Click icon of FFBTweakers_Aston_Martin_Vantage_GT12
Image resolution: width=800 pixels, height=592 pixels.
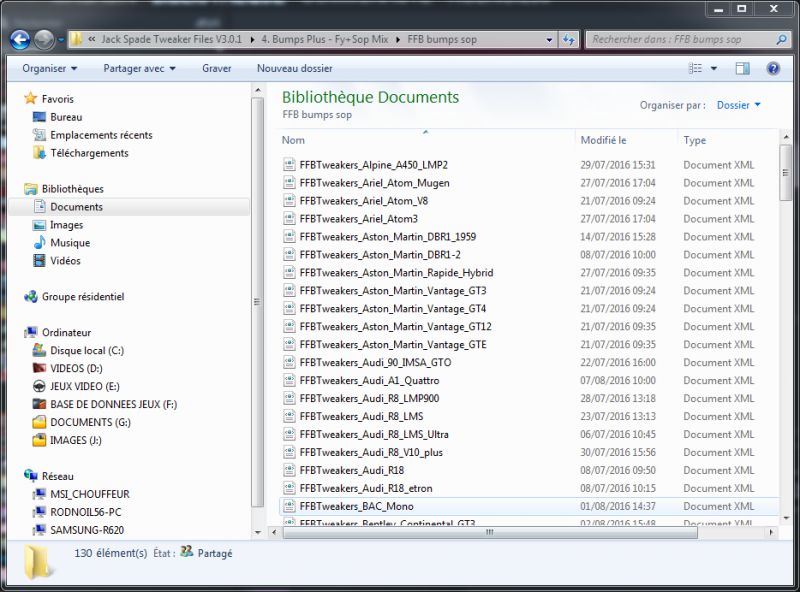tap(289, 326)
